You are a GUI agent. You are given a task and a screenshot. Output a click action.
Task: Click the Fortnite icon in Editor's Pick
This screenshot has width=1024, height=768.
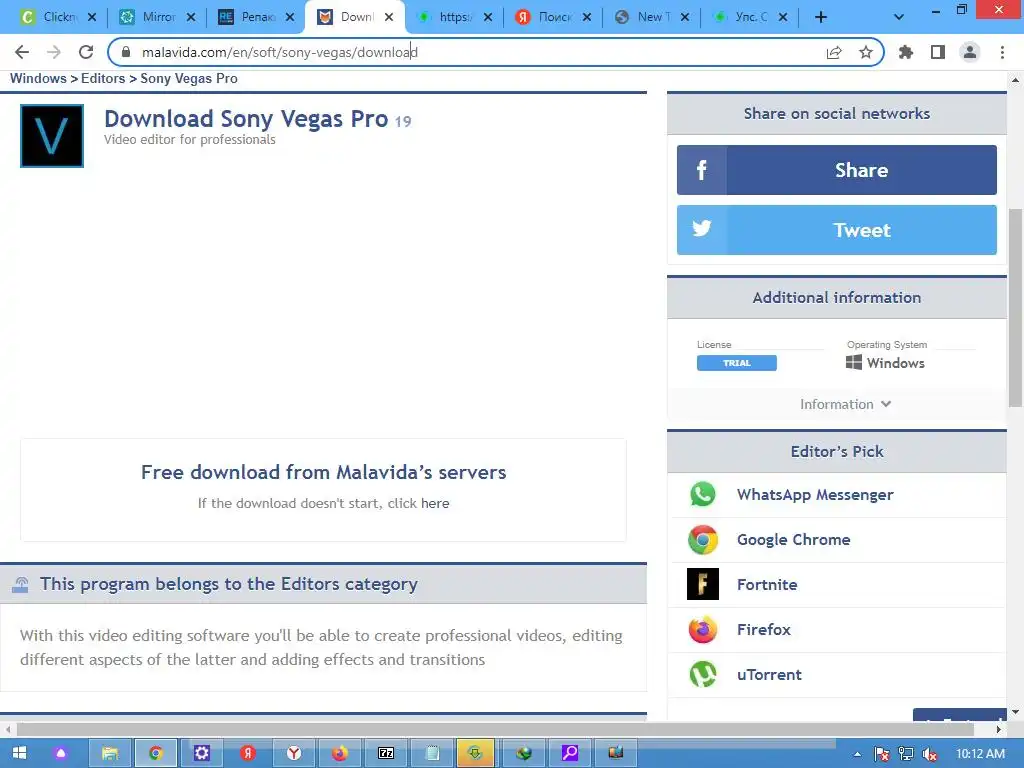point(703,584)
